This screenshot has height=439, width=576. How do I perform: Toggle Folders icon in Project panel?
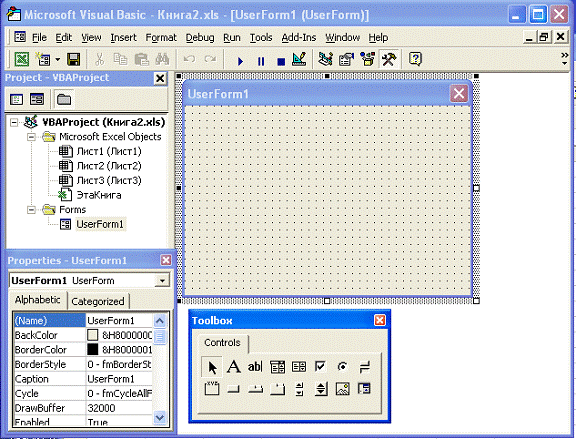click(64, 99)
